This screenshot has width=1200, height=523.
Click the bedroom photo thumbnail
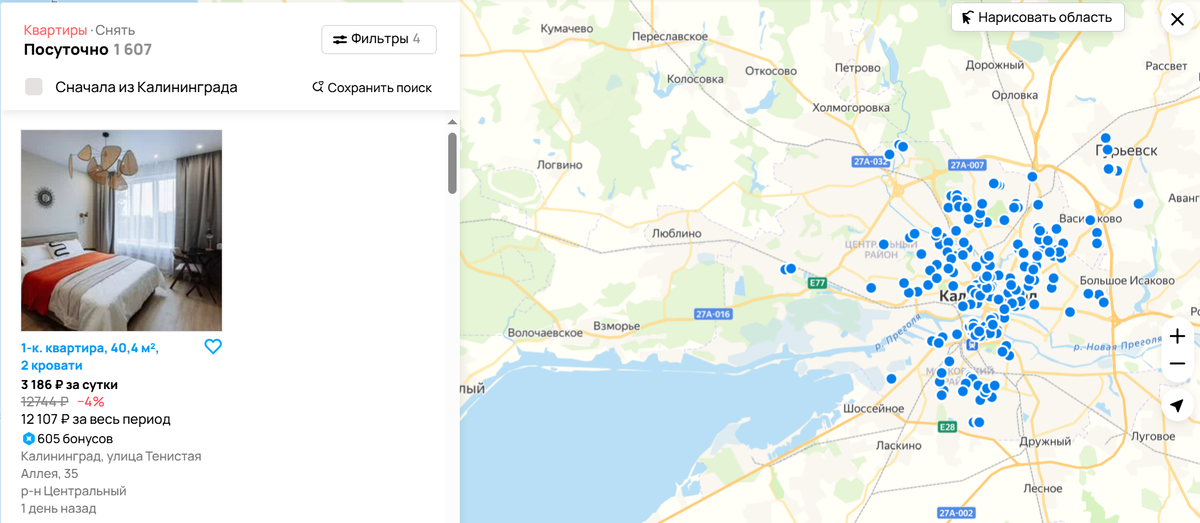pos(121,230)
